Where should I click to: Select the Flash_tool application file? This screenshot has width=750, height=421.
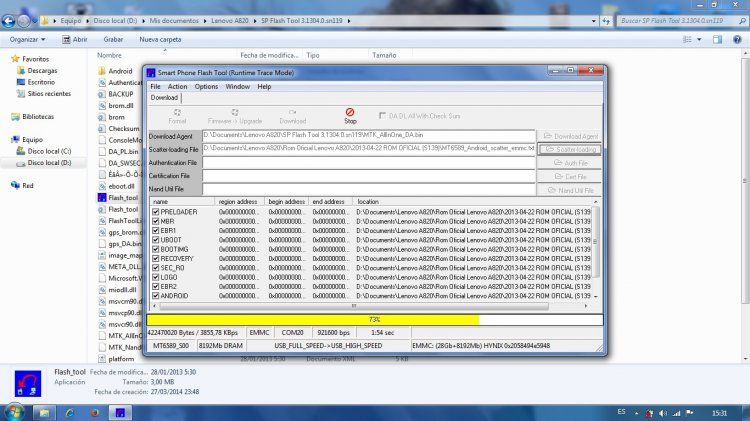123,198
